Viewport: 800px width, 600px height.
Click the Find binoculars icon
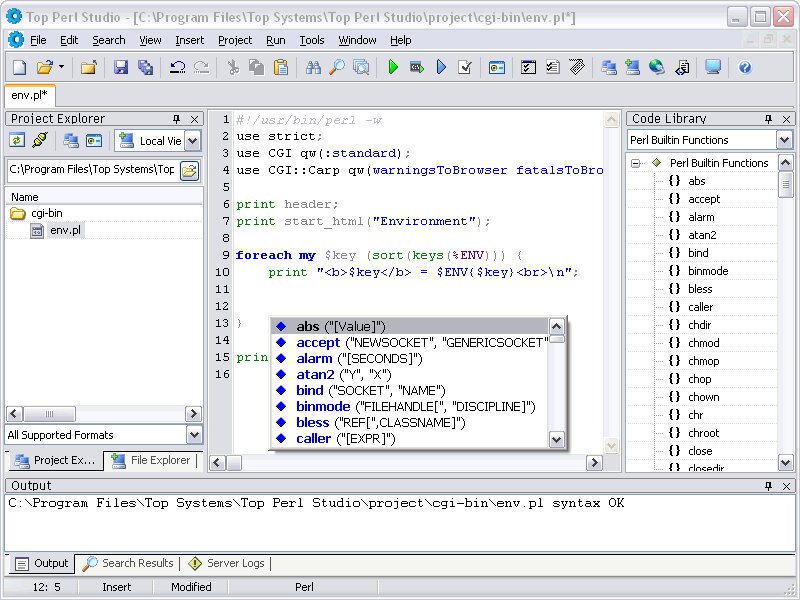[x=313, y=67]
